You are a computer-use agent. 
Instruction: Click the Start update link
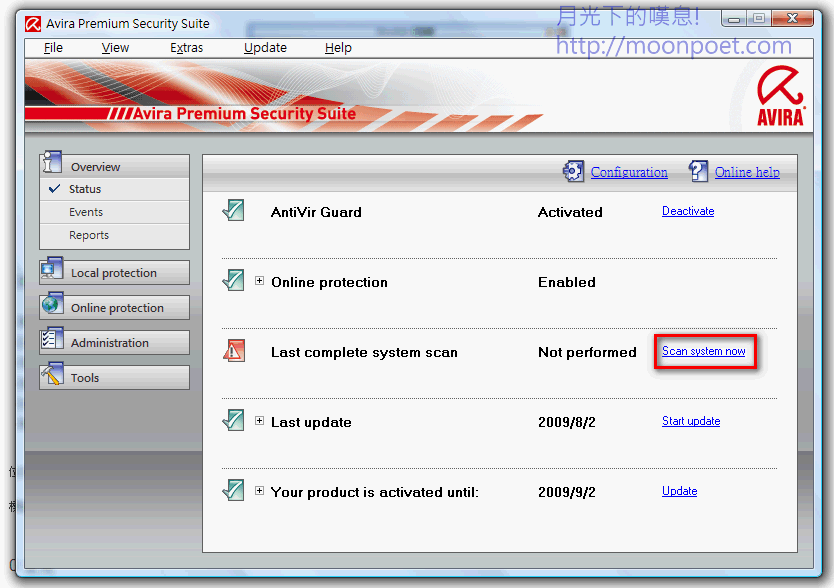[x=691, y=421]
